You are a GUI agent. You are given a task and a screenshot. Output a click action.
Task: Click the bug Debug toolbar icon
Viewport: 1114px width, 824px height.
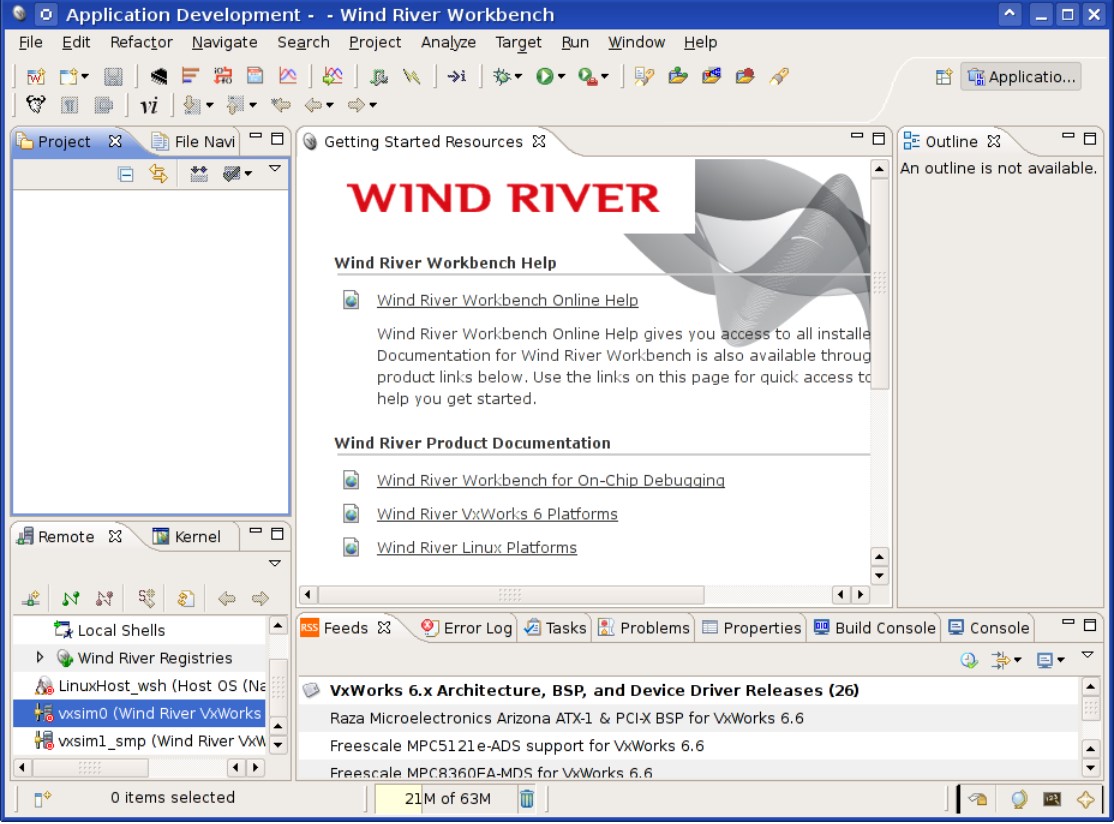[x=502, y=76]
